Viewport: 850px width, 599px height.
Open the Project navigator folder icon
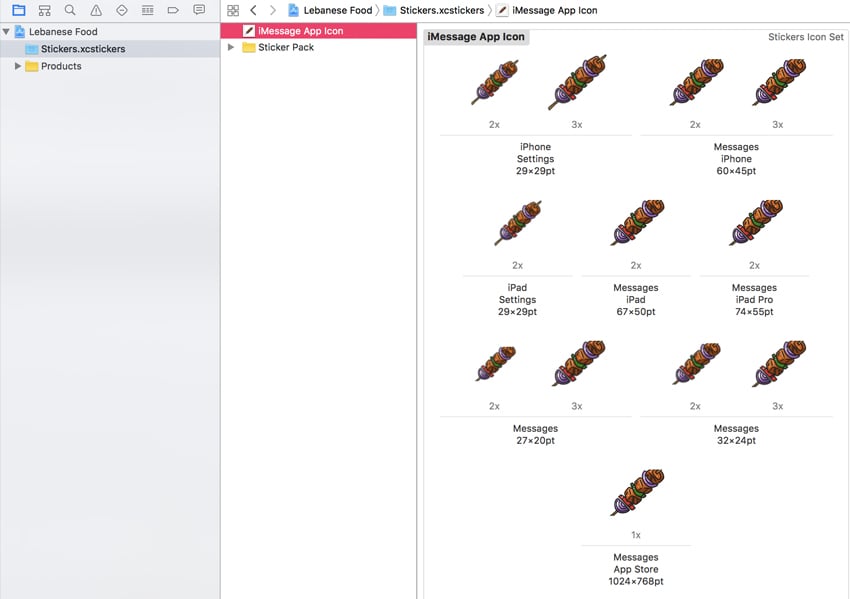coord(19,10)
